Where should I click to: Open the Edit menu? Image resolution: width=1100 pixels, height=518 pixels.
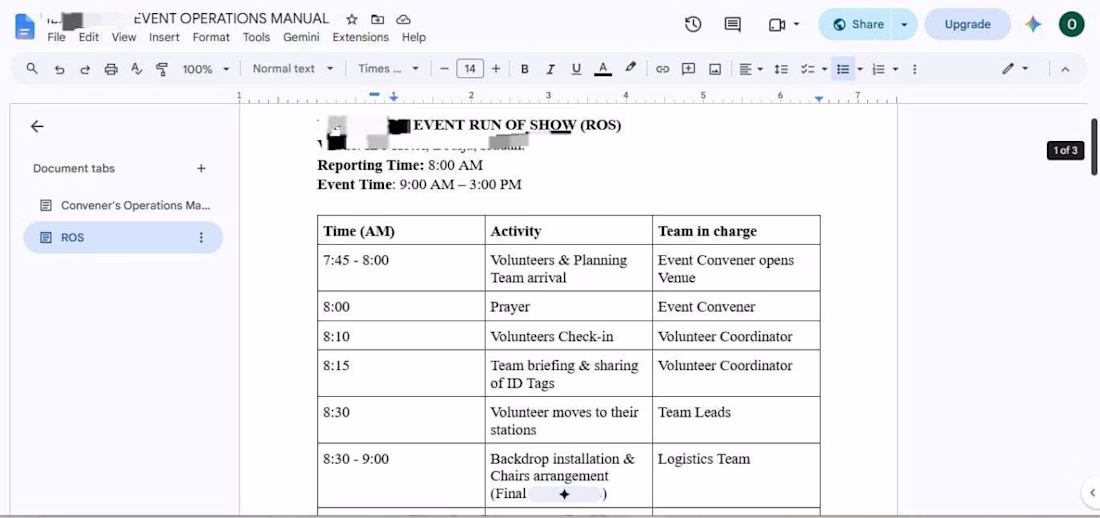88,37
